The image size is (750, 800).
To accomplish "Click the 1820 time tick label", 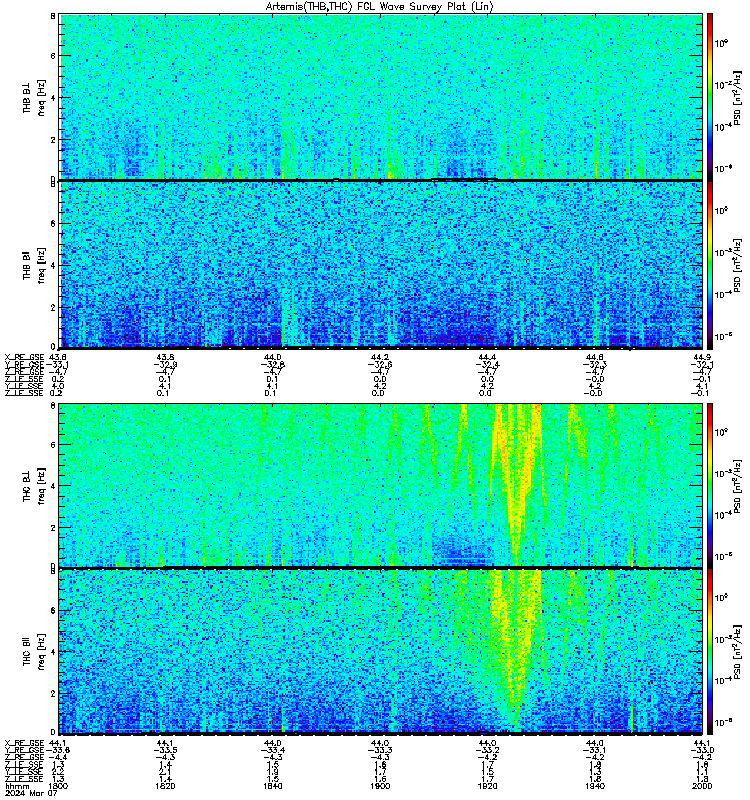I will coord(165,786).
